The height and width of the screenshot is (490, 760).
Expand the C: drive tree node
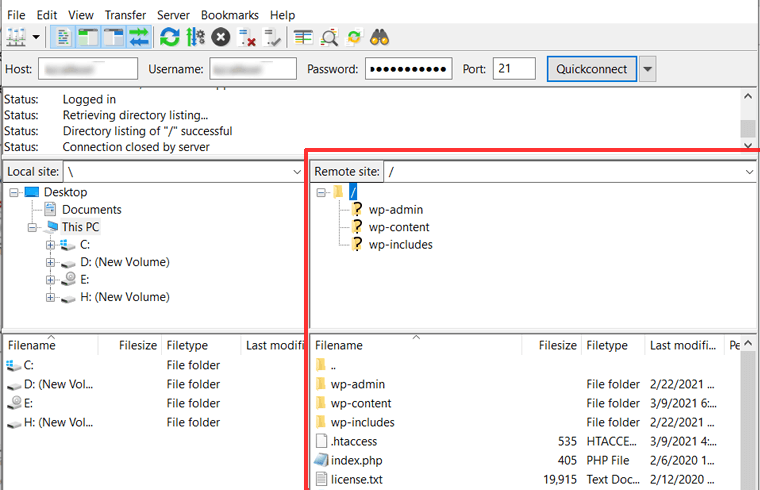tap(50, 245)
